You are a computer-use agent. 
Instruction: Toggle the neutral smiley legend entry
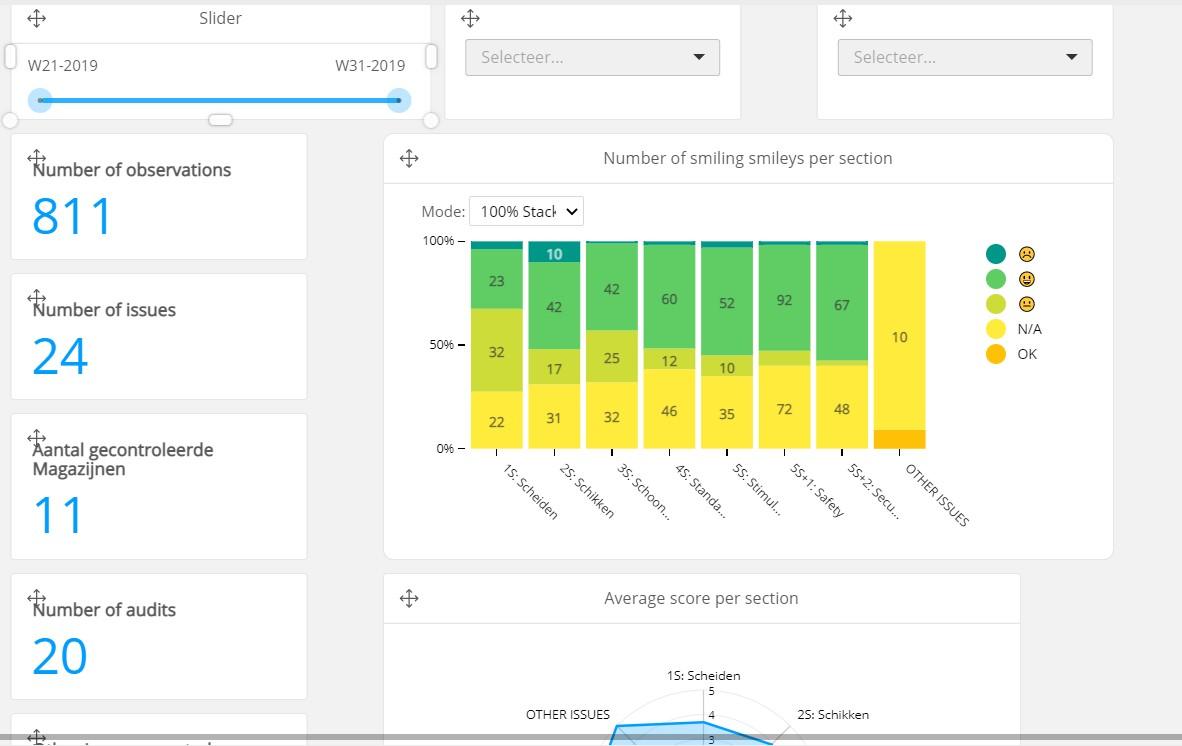tap(1010, 304)
